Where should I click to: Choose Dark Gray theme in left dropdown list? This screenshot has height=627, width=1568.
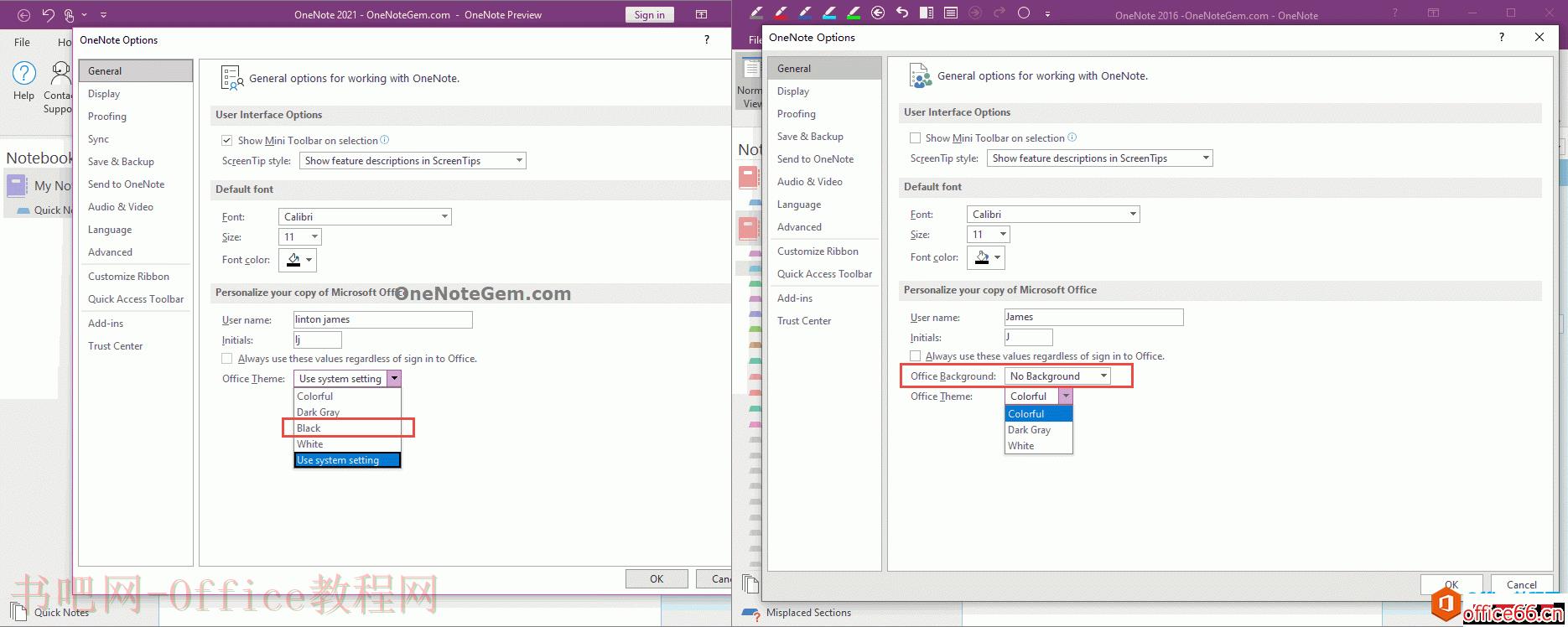347,412
